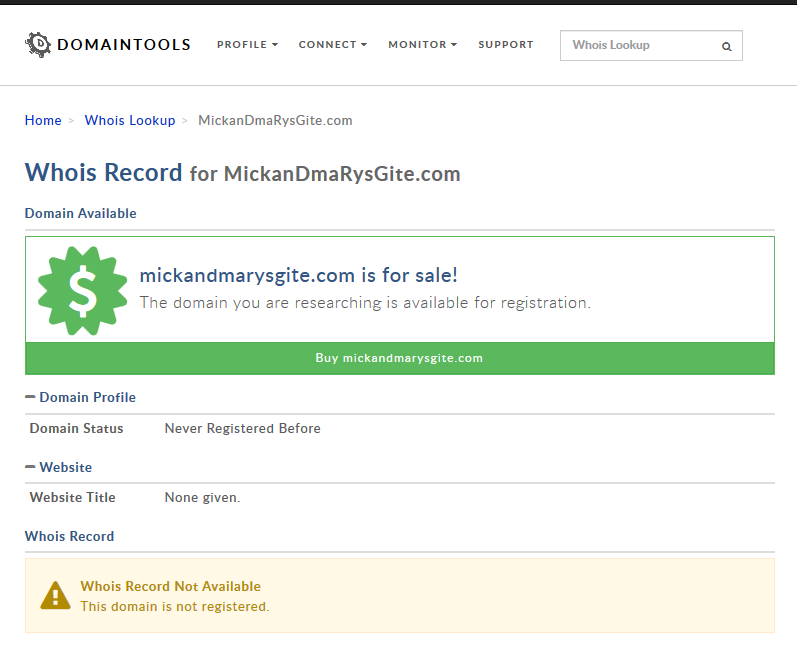Image resolution: width=797 pixels, height=659 pixels.
Task: Click the 'Domain Available' heading text
Action: (x=80, y=213)
